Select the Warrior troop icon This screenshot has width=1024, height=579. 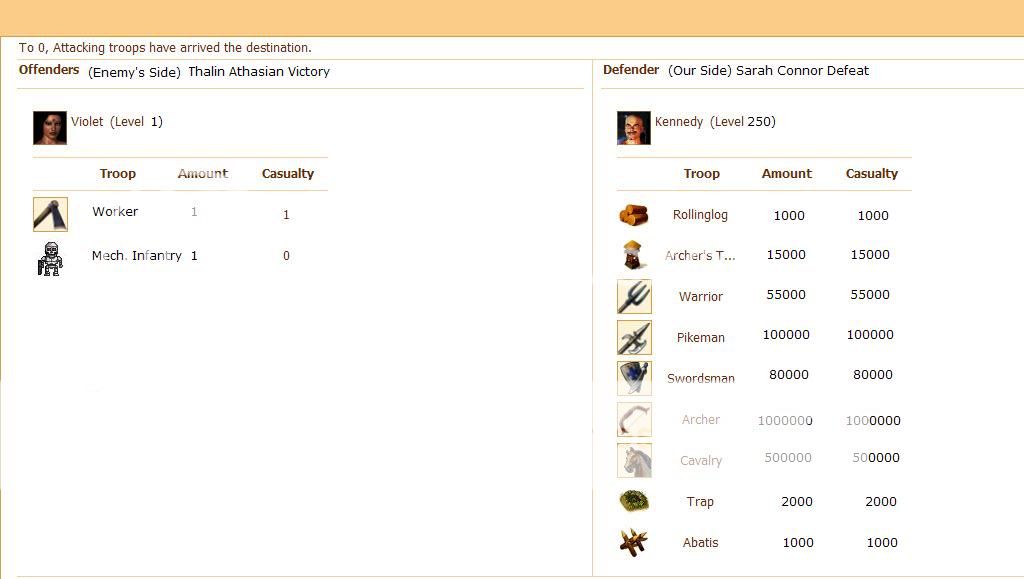tap(634, 297)
